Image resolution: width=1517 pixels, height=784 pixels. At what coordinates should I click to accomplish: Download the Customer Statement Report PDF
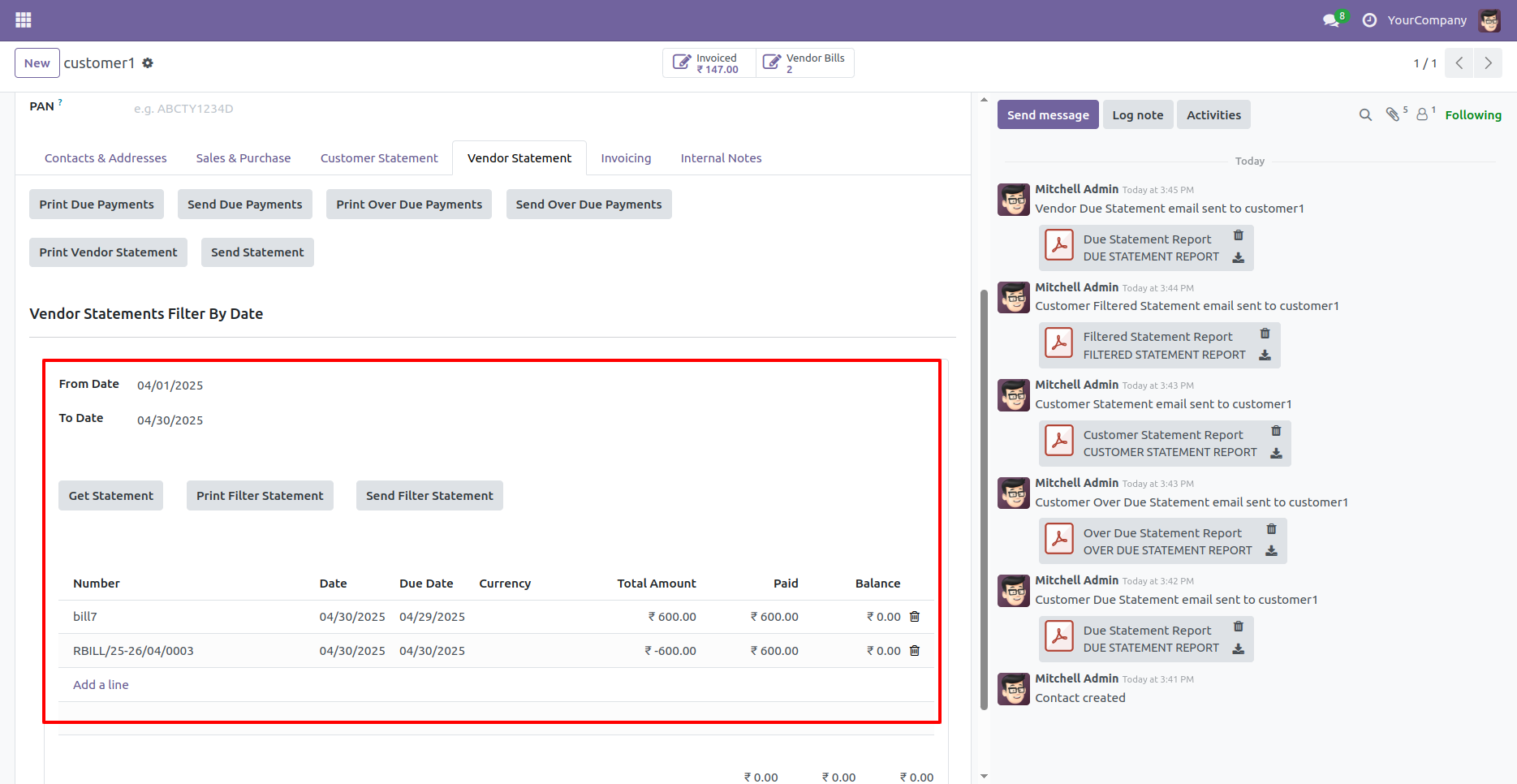(x=1276, y=454)
